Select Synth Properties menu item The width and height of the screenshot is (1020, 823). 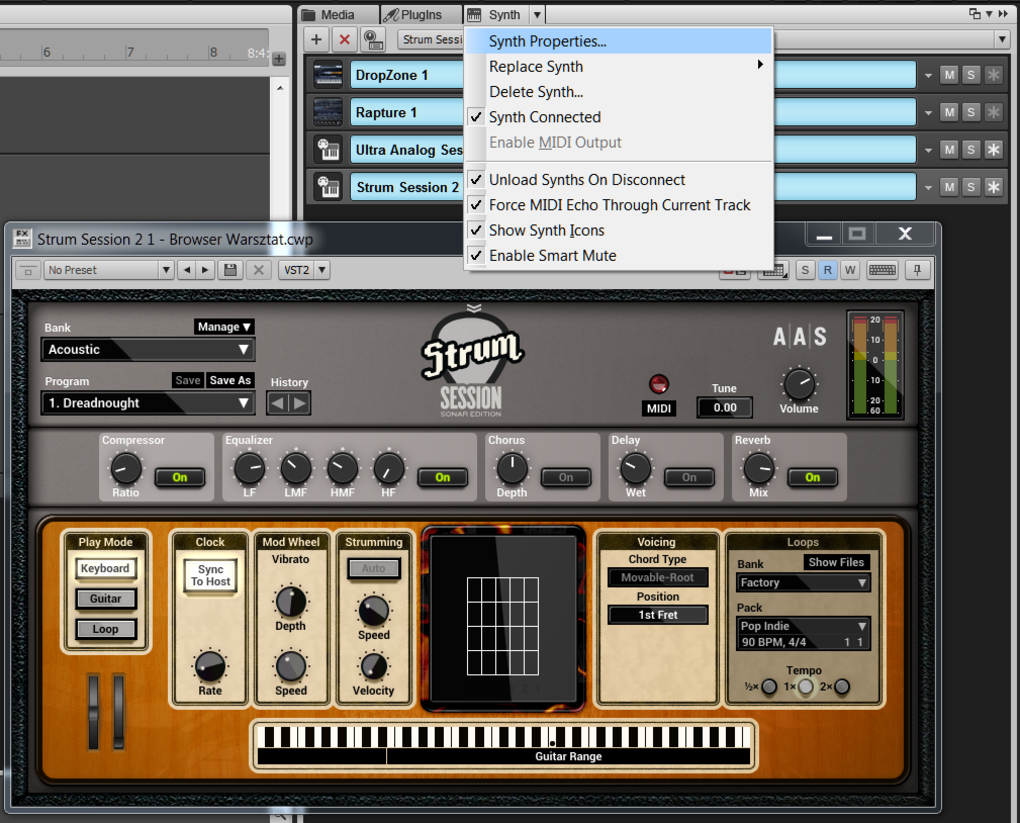click(619, 41)
